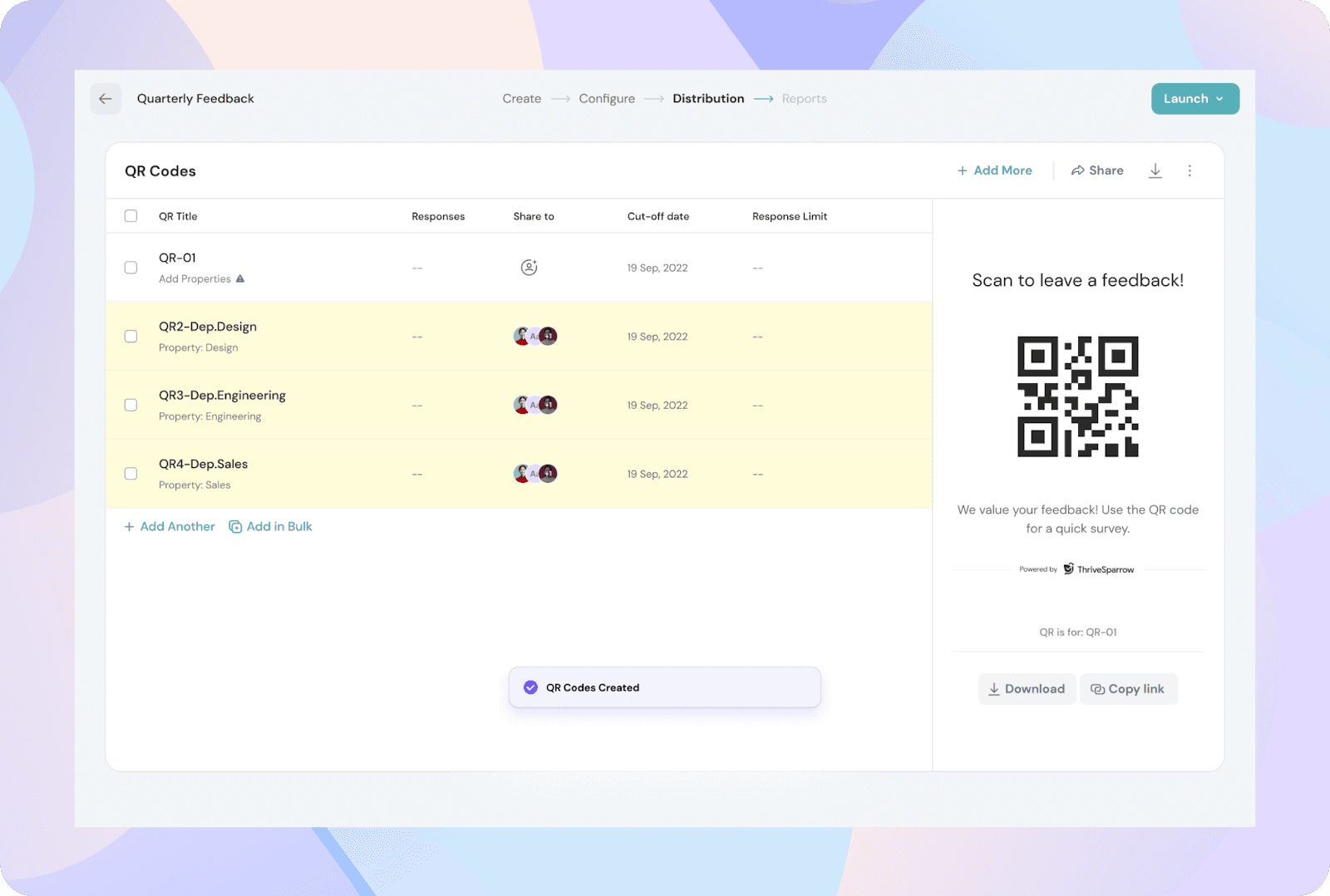Click shared avatars on QR4-Dep.Sales row

pyautogui.click(x=534, y=474)
